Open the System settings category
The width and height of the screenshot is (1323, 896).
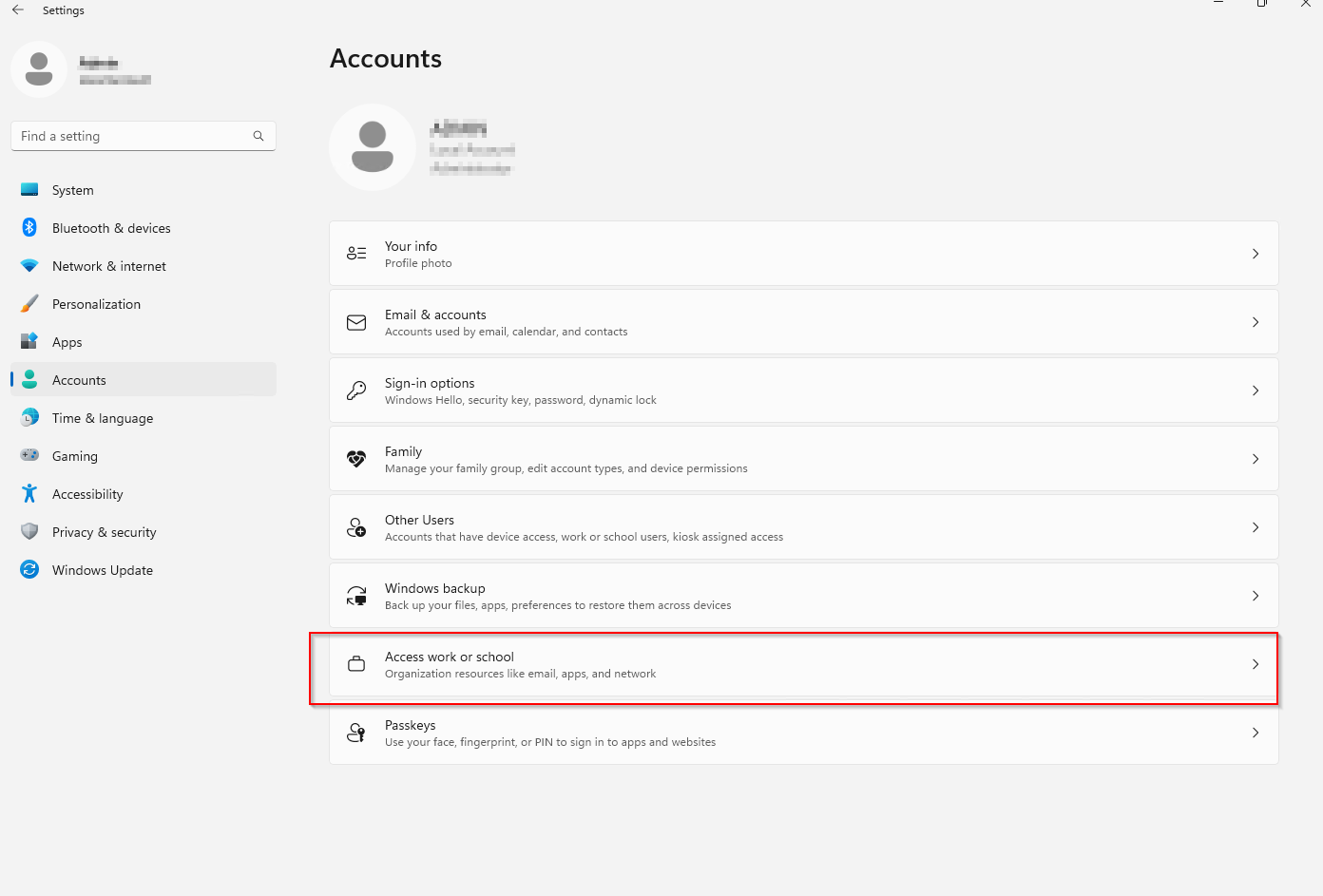[72, 190]
